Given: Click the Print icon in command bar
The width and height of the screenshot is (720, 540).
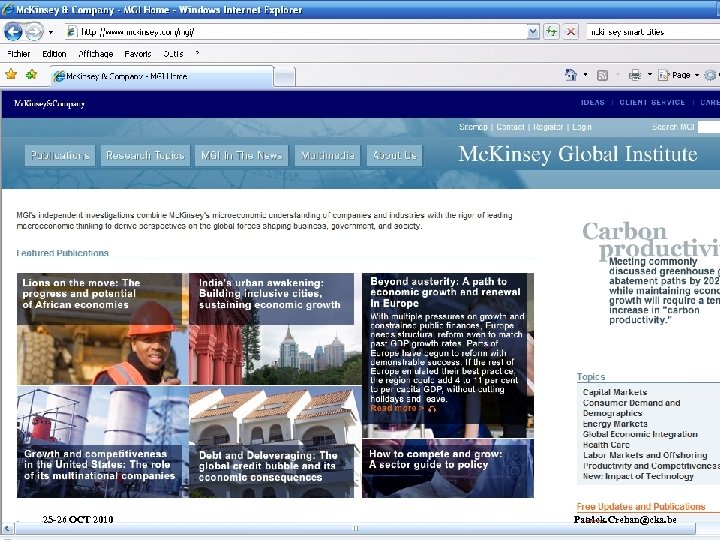Looking at the screenshot, I should pos(635,75).
